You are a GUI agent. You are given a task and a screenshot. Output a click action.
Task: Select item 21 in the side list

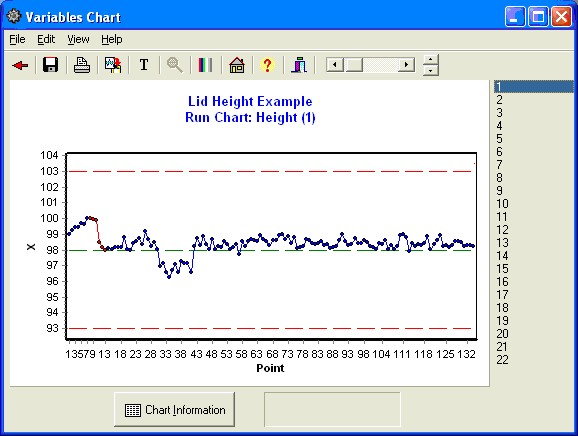(x=534, y=347)
